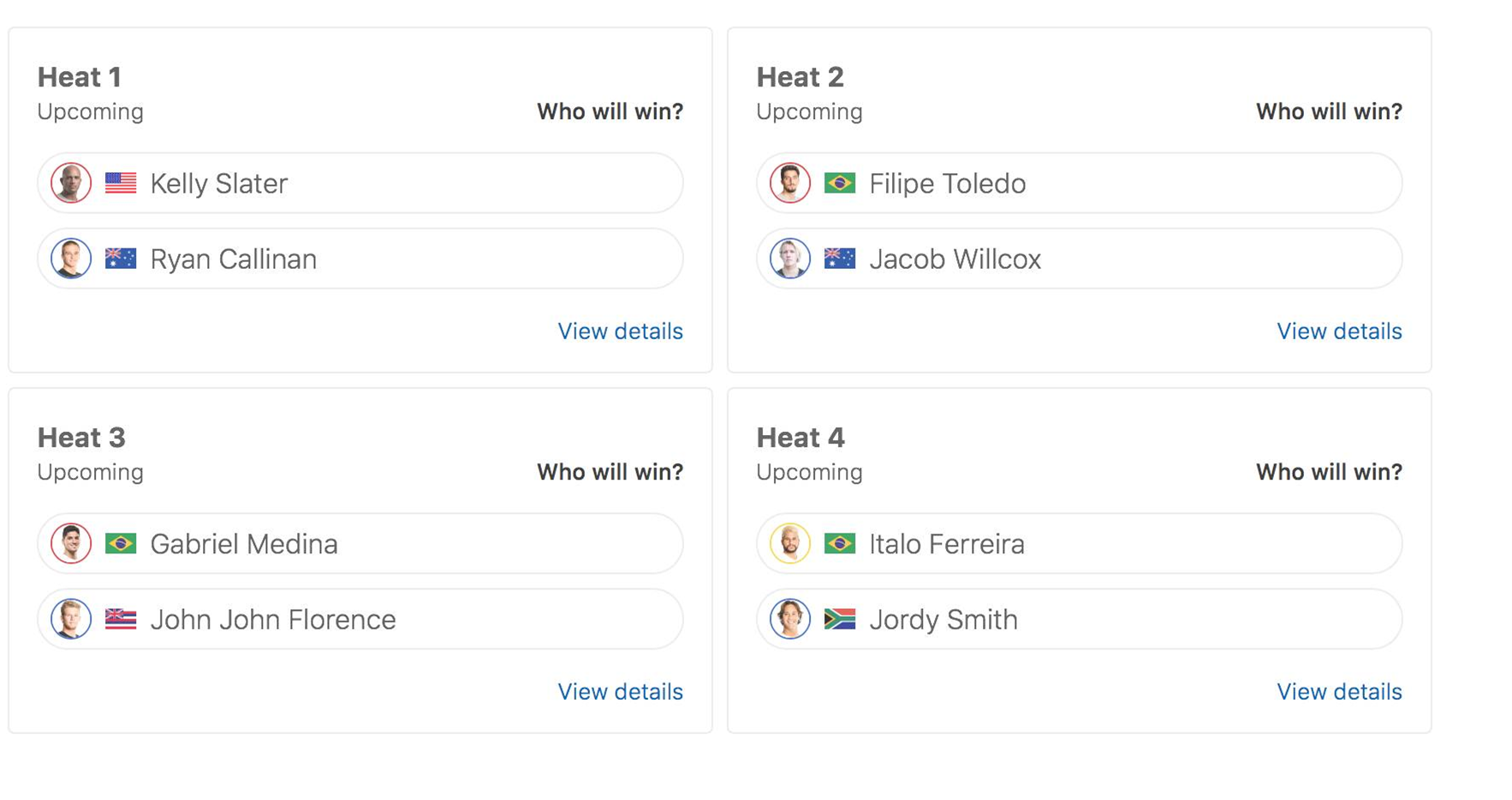The width and height of the screenshot is (1512, 800).
Task: Select John John Florence as Heat 3 winner
Action: [360, 619]
